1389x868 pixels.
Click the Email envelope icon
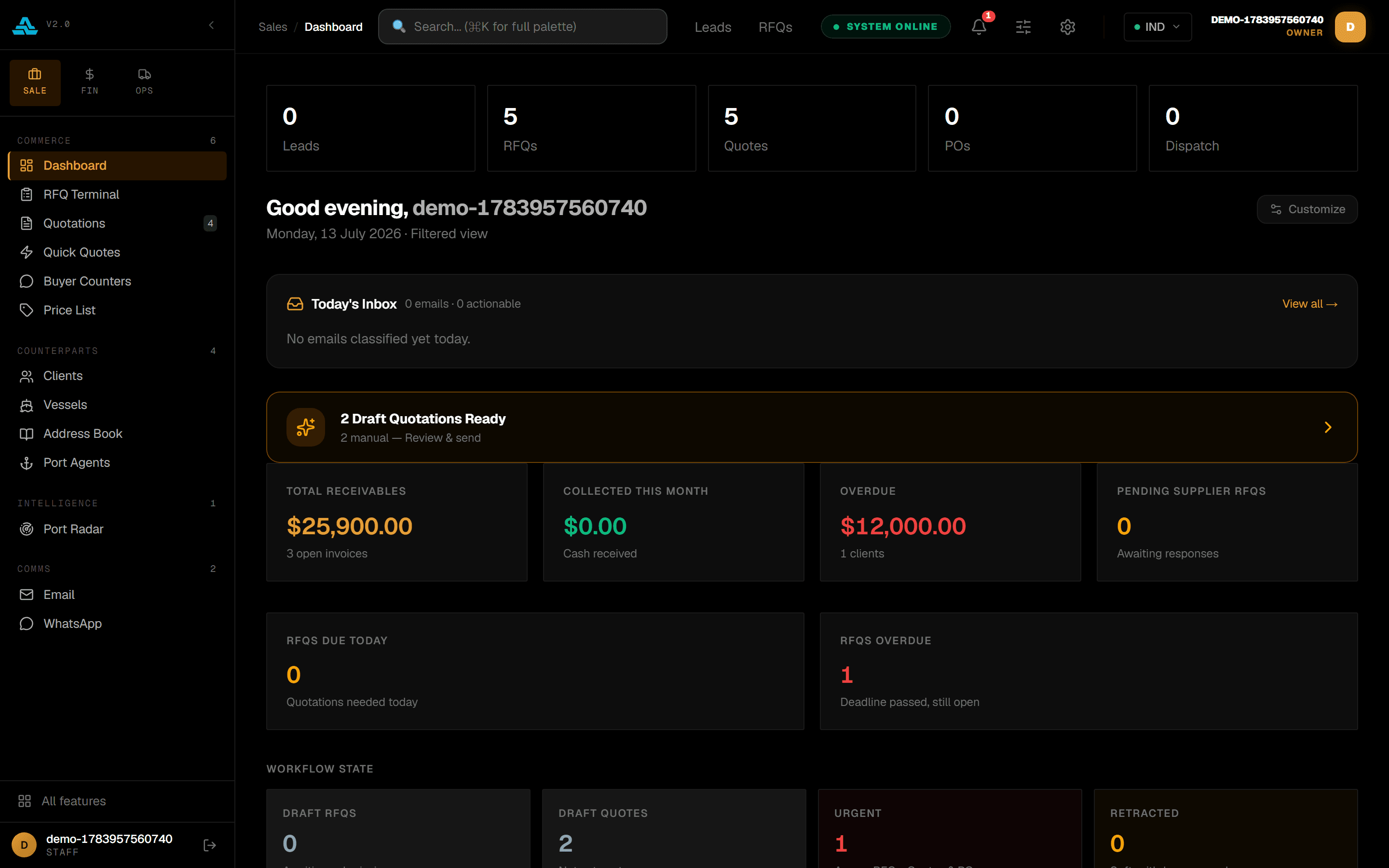27,595
